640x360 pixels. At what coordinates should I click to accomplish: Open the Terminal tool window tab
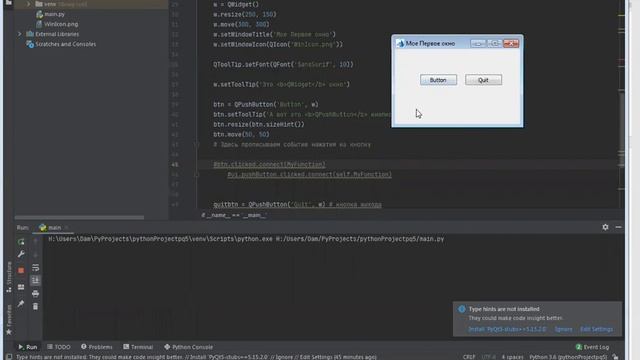138,347
